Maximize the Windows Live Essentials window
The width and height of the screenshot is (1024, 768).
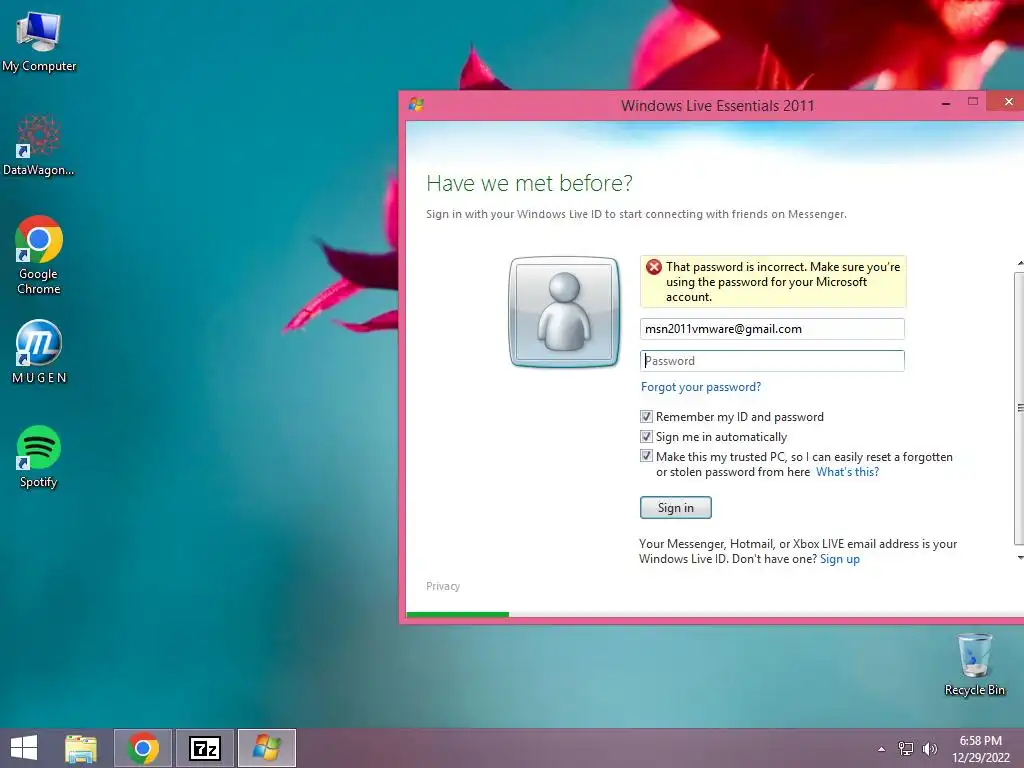click(x=972, y=102)
